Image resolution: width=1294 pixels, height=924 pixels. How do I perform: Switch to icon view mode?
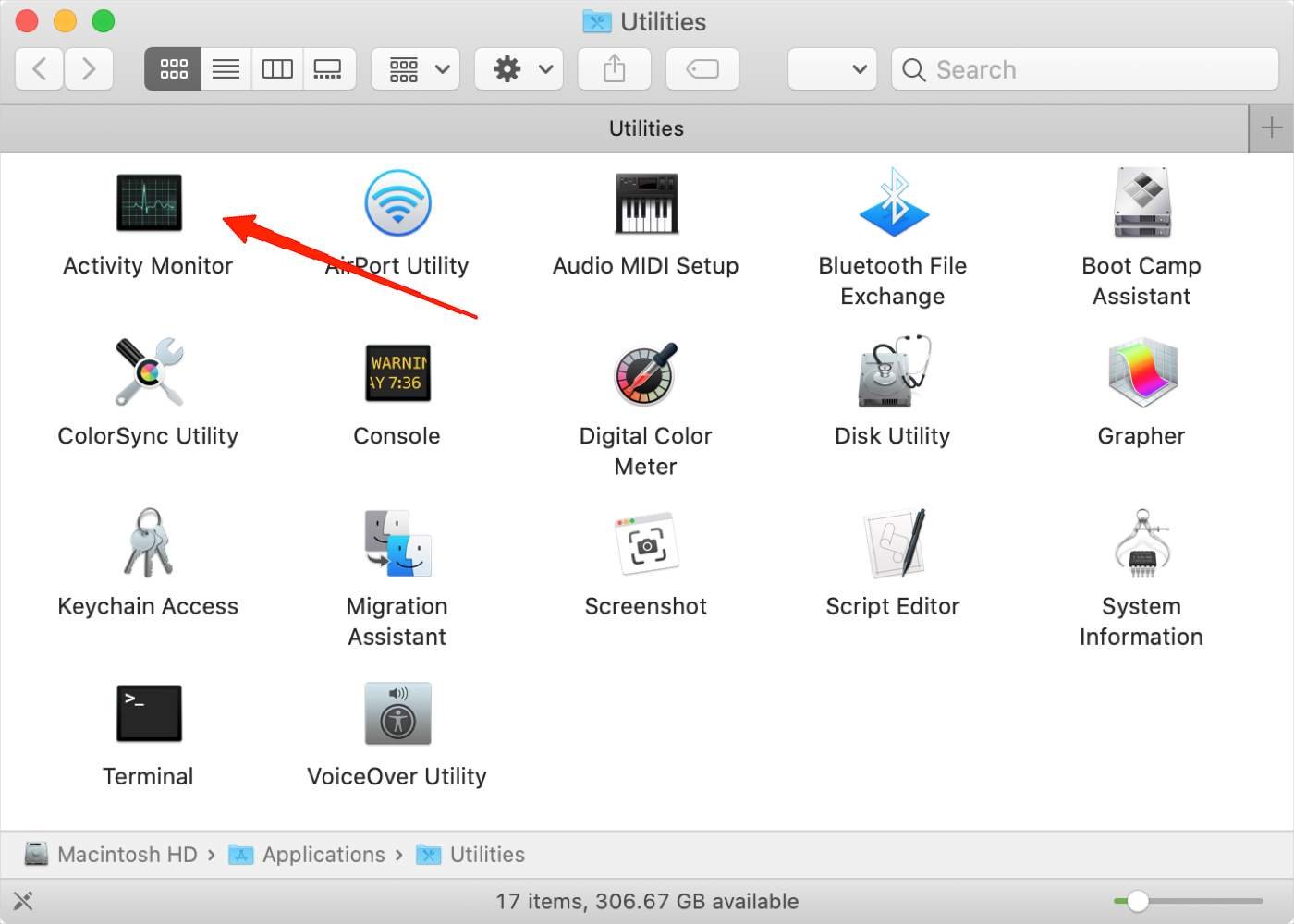(173, 69)
